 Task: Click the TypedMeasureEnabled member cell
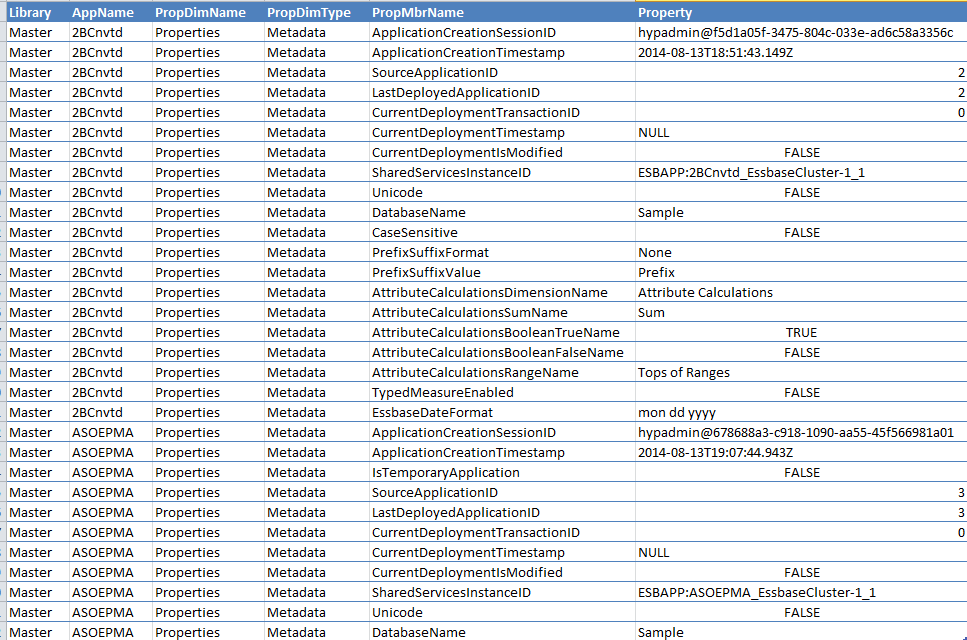pyautogui.click(x=502, y=393)
